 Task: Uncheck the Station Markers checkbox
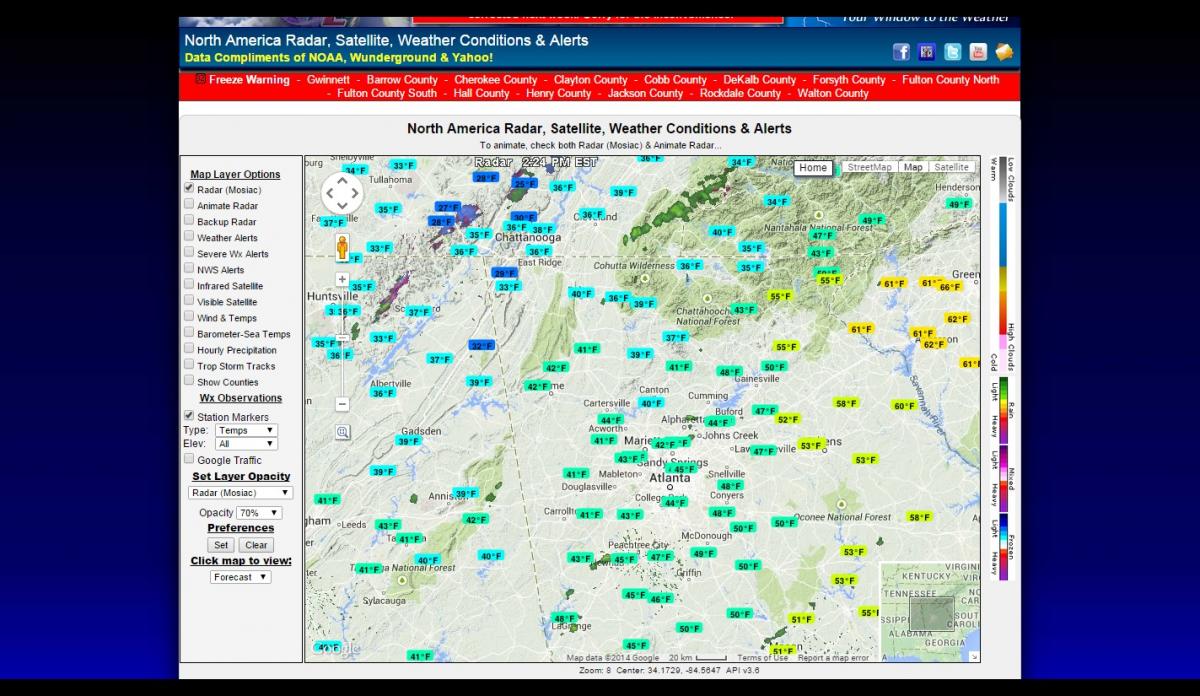pyautogui.click(x=189, y=415)
